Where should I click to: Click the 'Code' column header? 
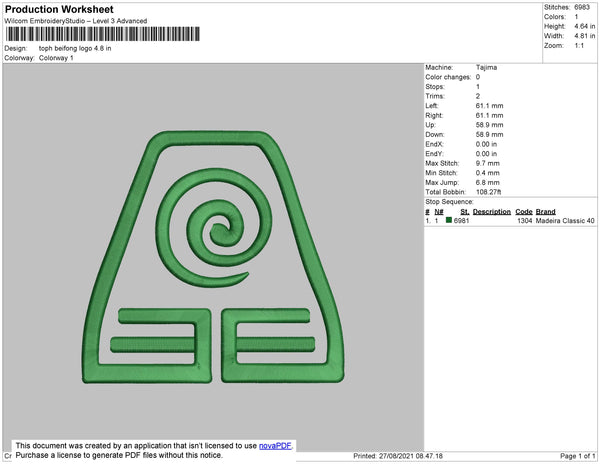coord(524,212)
